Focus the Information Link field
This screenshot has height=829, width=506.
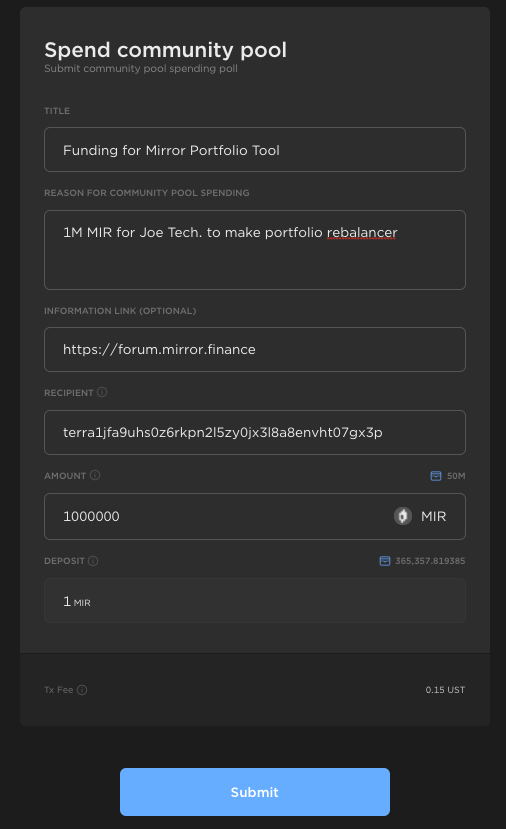tap(255, 349)
